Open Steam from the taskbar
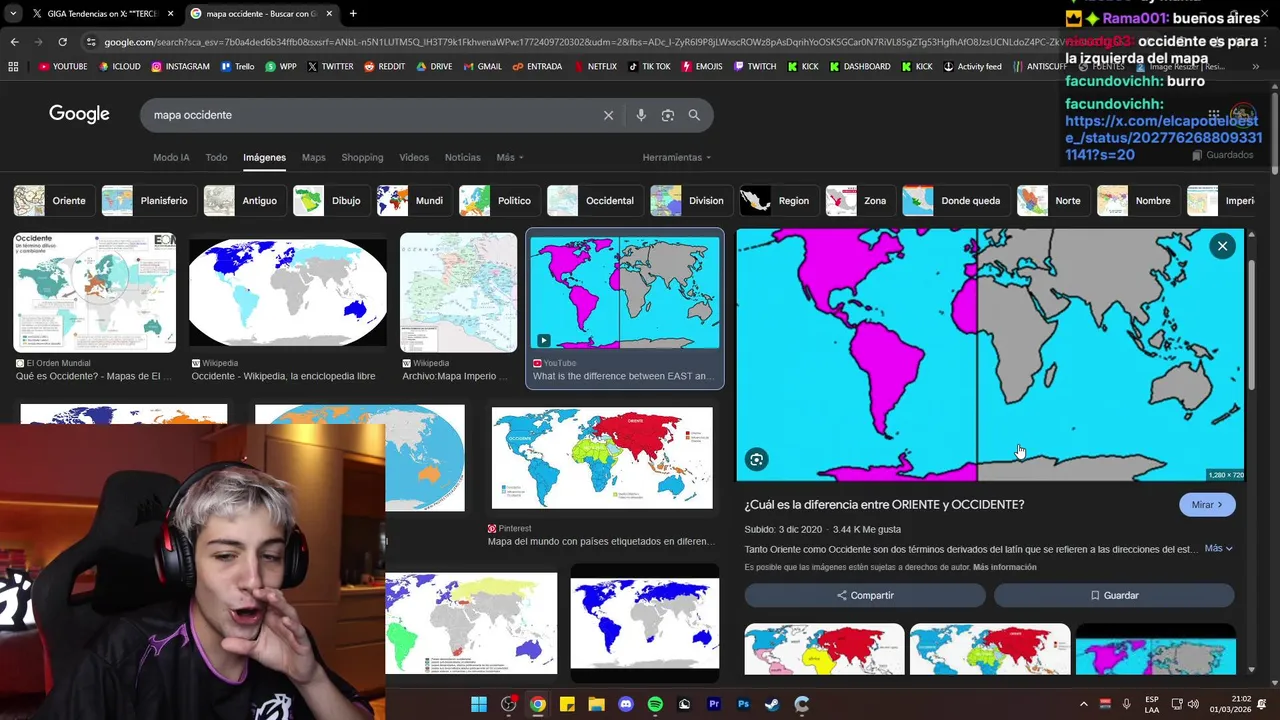This screenshot has width=1280, height=720. tap(772, 704)
